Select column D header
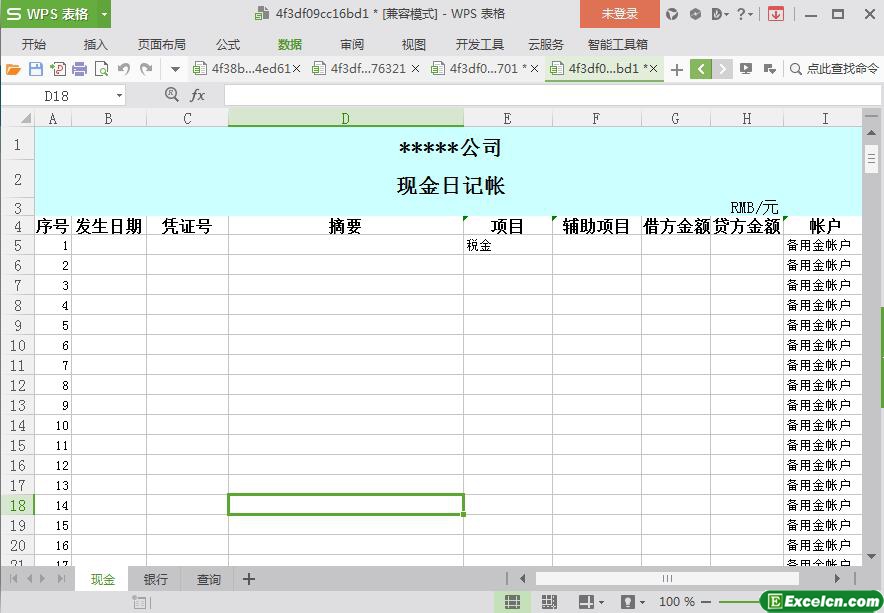Screen dimensions: 884x613 point(345,118)
